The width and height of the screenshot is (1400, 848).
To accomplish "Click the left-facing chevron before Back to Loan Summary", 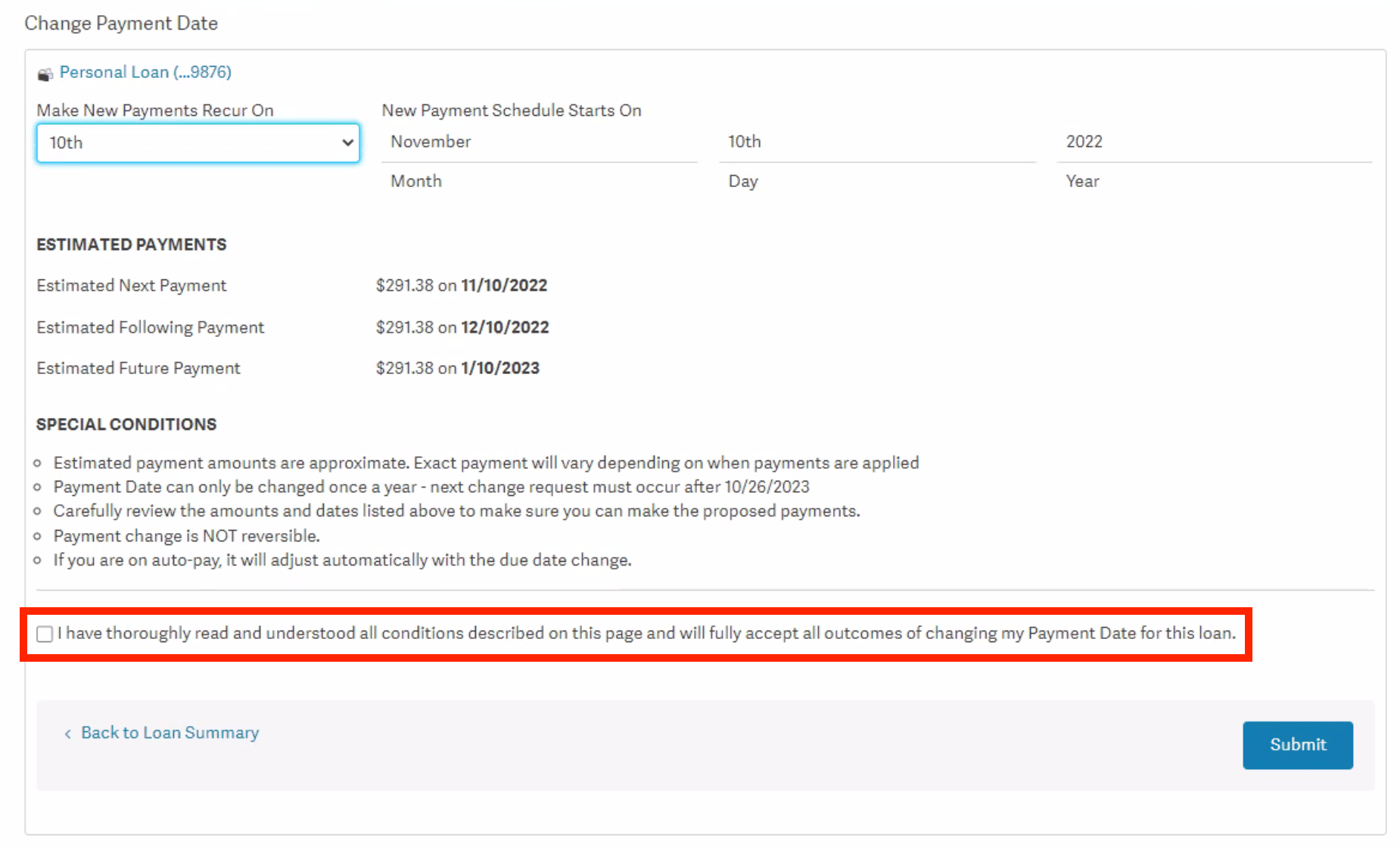I will (67, 733).
